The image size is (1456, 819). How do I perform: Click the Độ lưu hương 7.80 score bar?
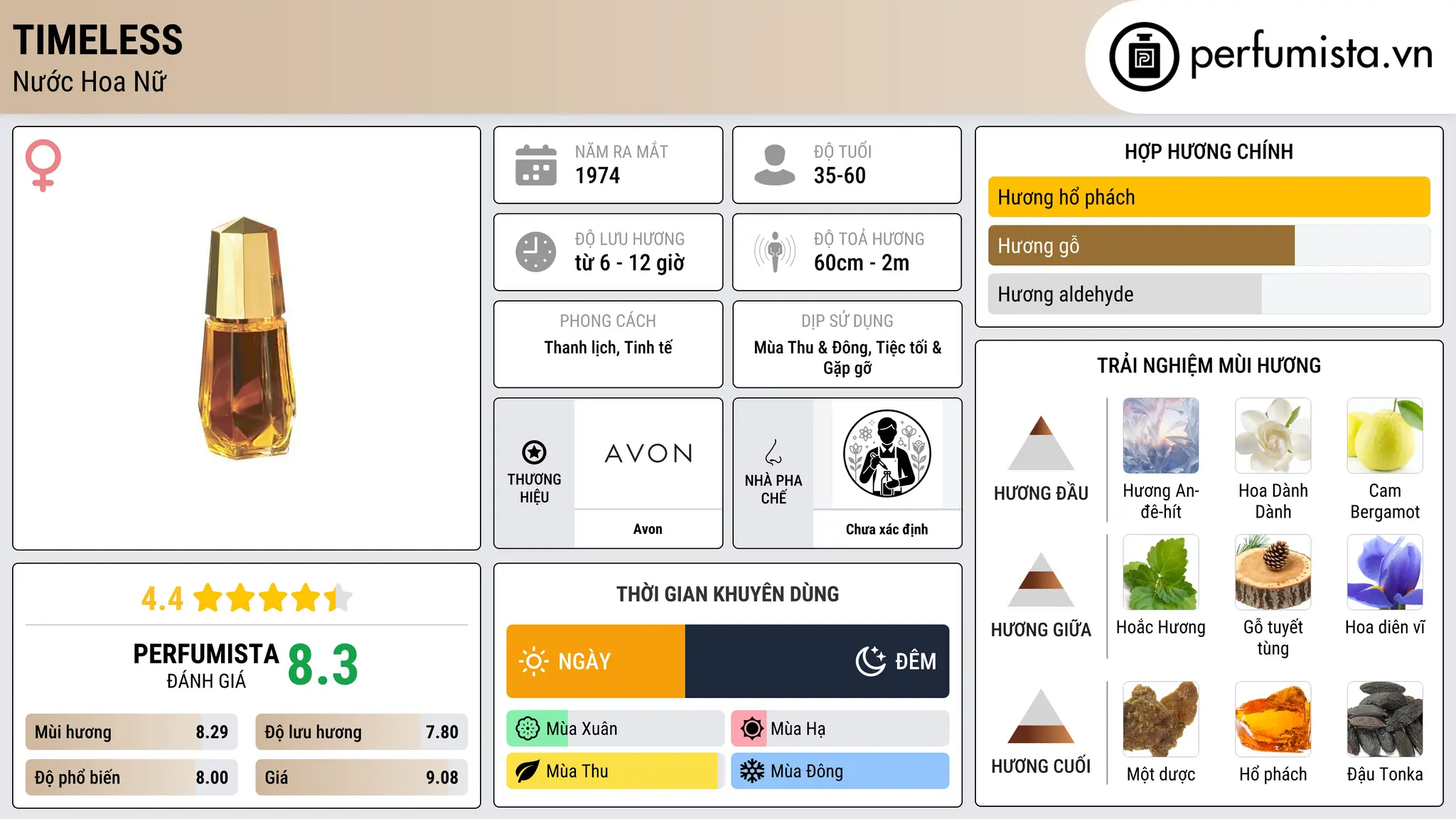361,732
